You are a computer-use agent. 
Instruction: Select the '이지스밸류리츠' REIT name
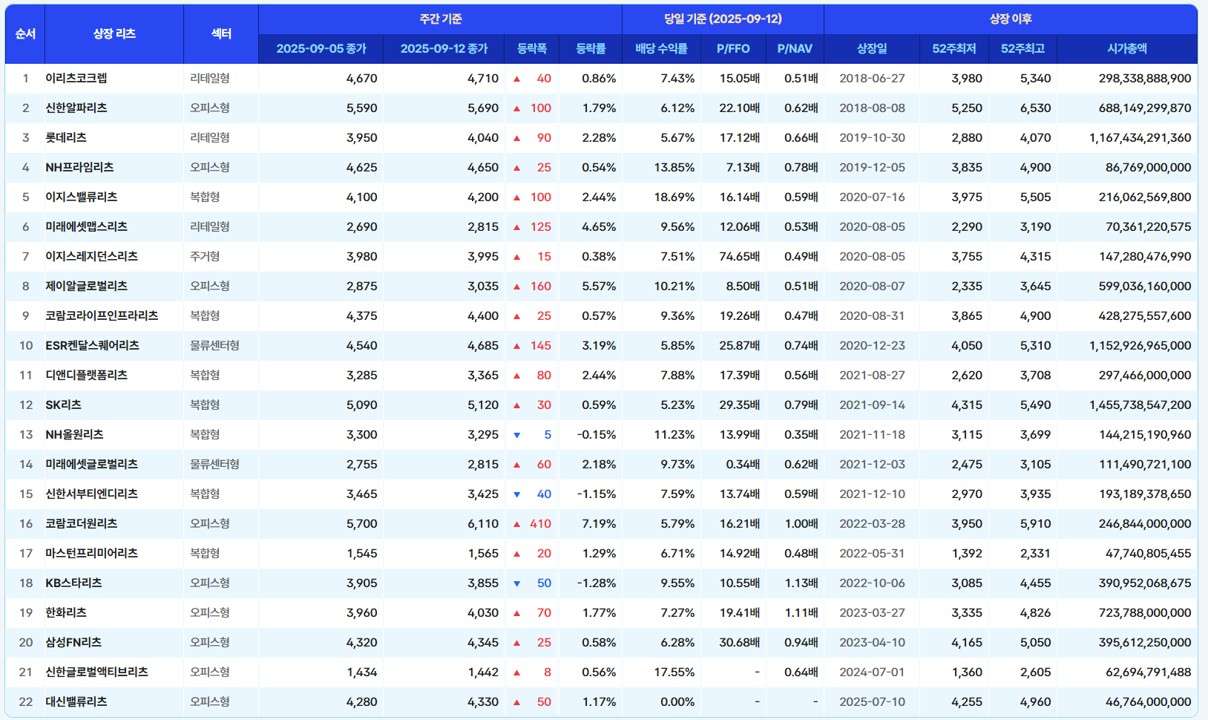(82, 197)
